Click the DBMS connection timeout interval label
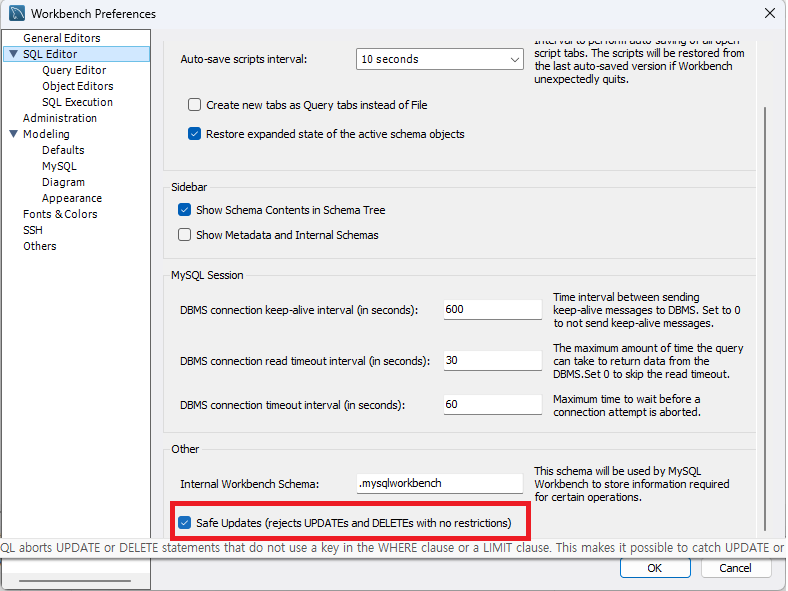The height and width of the screenshot is (591, 788). pyautogui.click(x=292, y=405)
